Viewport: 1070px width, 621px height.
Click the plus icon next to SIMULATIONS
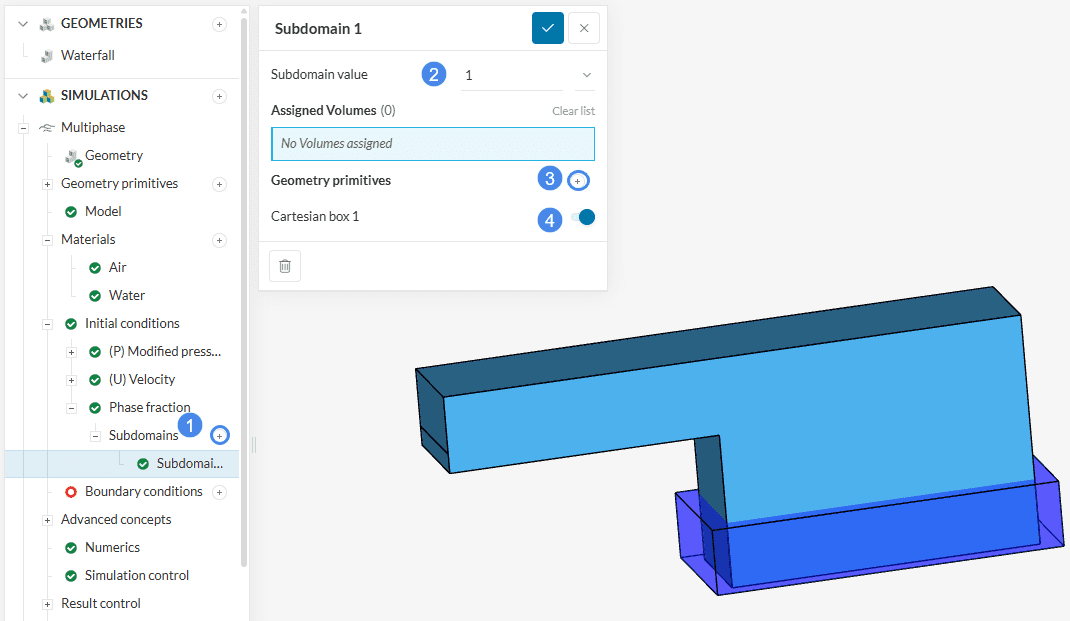220,96
